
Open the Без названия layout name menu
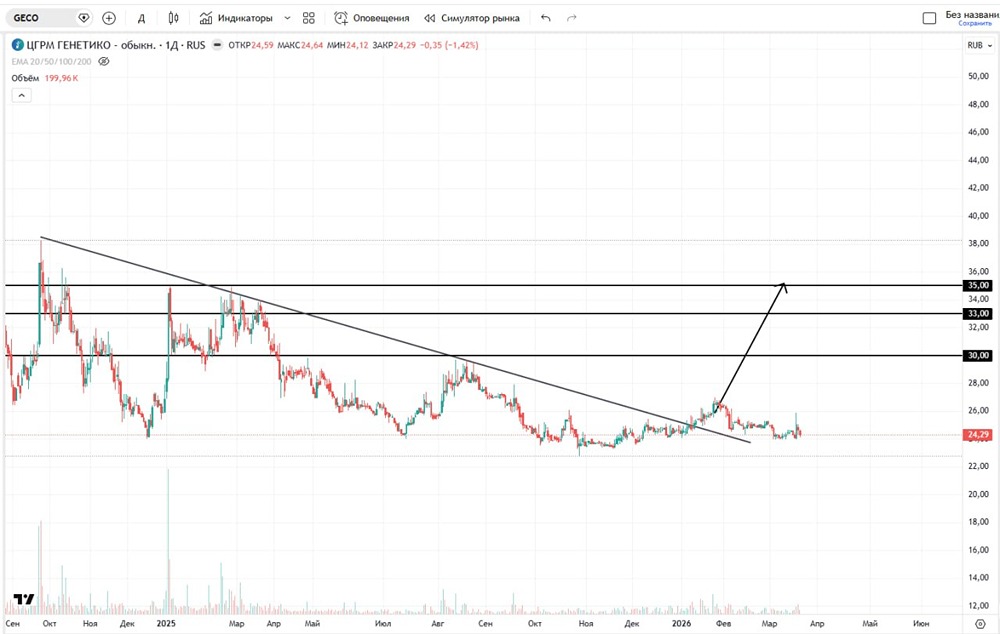click(x=972, y=14)
